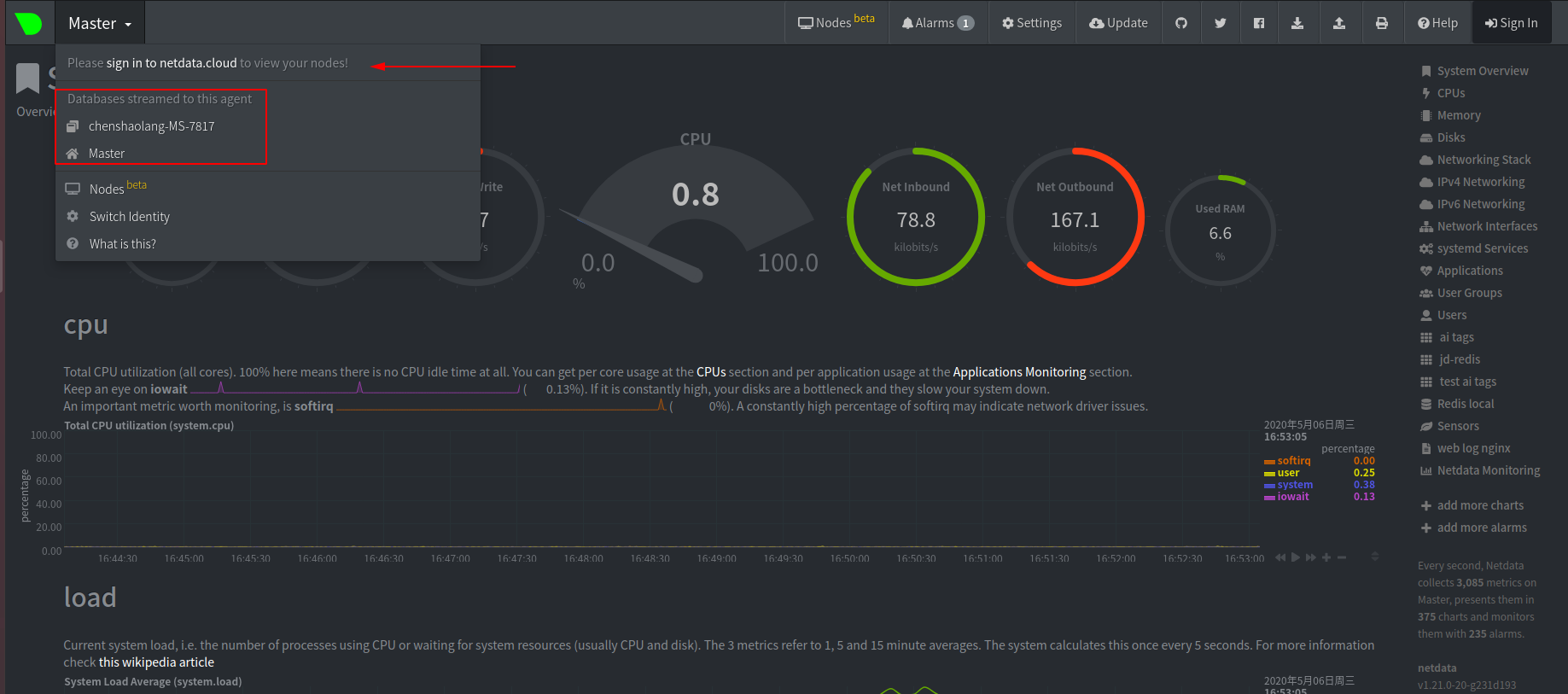Open the Alarms panel

[938, 23]
